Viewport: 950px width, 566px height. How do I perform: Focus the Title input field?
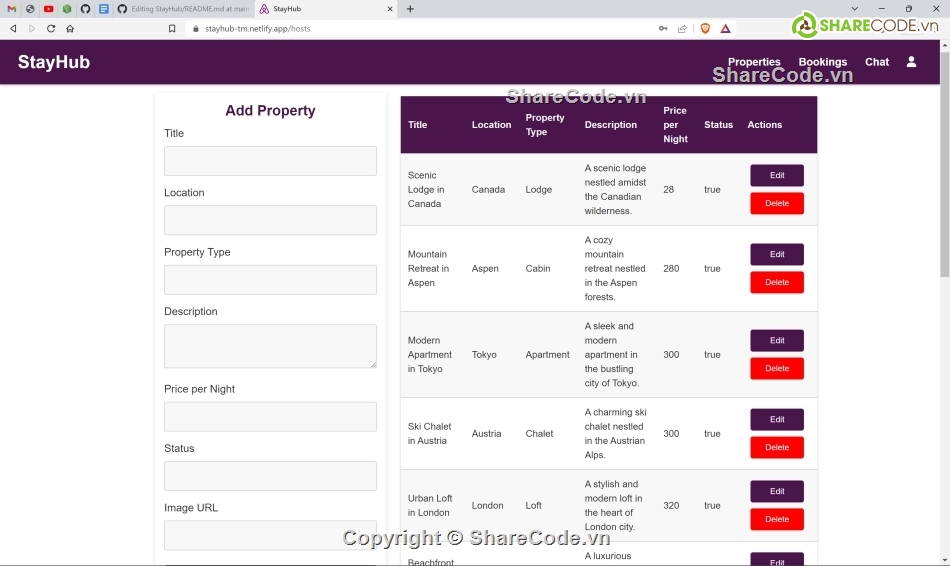(x=270, y=161)
